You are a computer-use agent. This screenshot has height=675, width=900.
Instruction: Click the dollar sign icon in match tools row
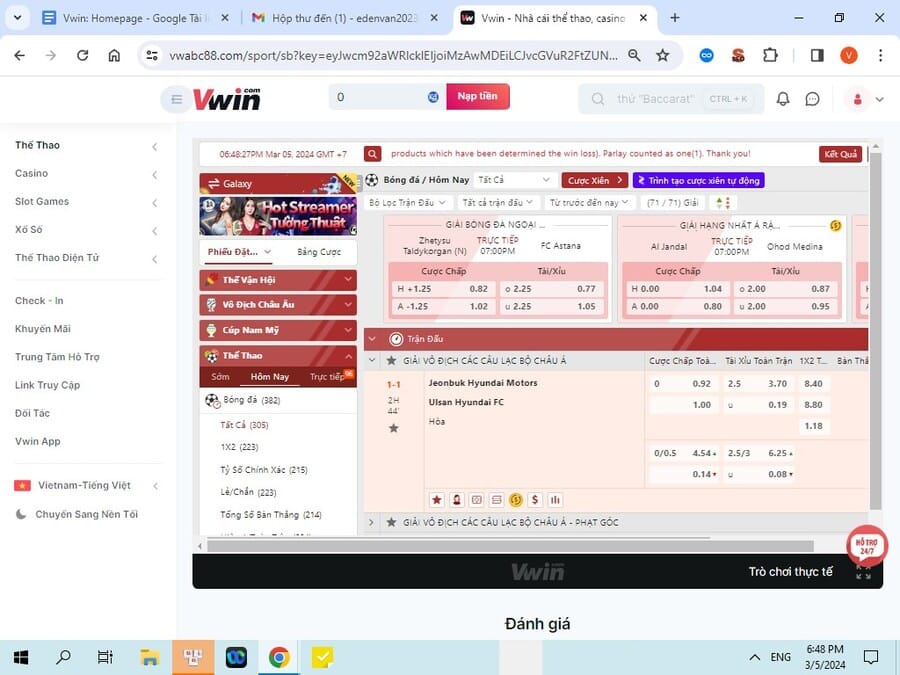coord(535,500)
